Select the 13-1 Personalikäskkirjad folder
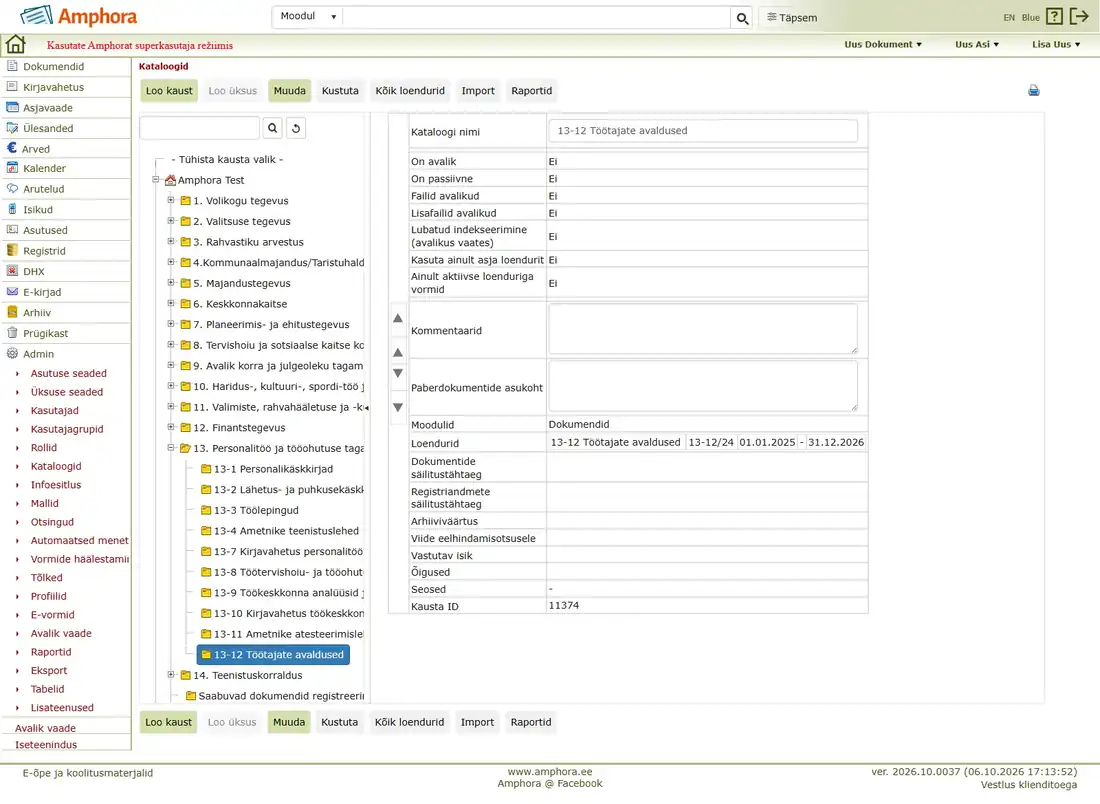This screenshot has width=1100, height=804. pyautogui.click(x=273, y=469)
